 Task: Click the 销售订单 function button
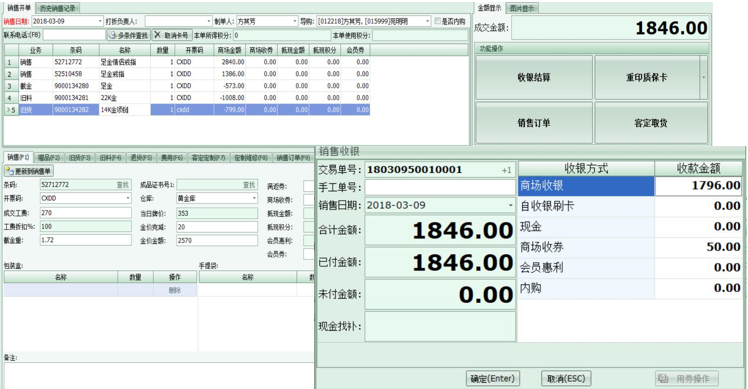click(x=534, y=123)
